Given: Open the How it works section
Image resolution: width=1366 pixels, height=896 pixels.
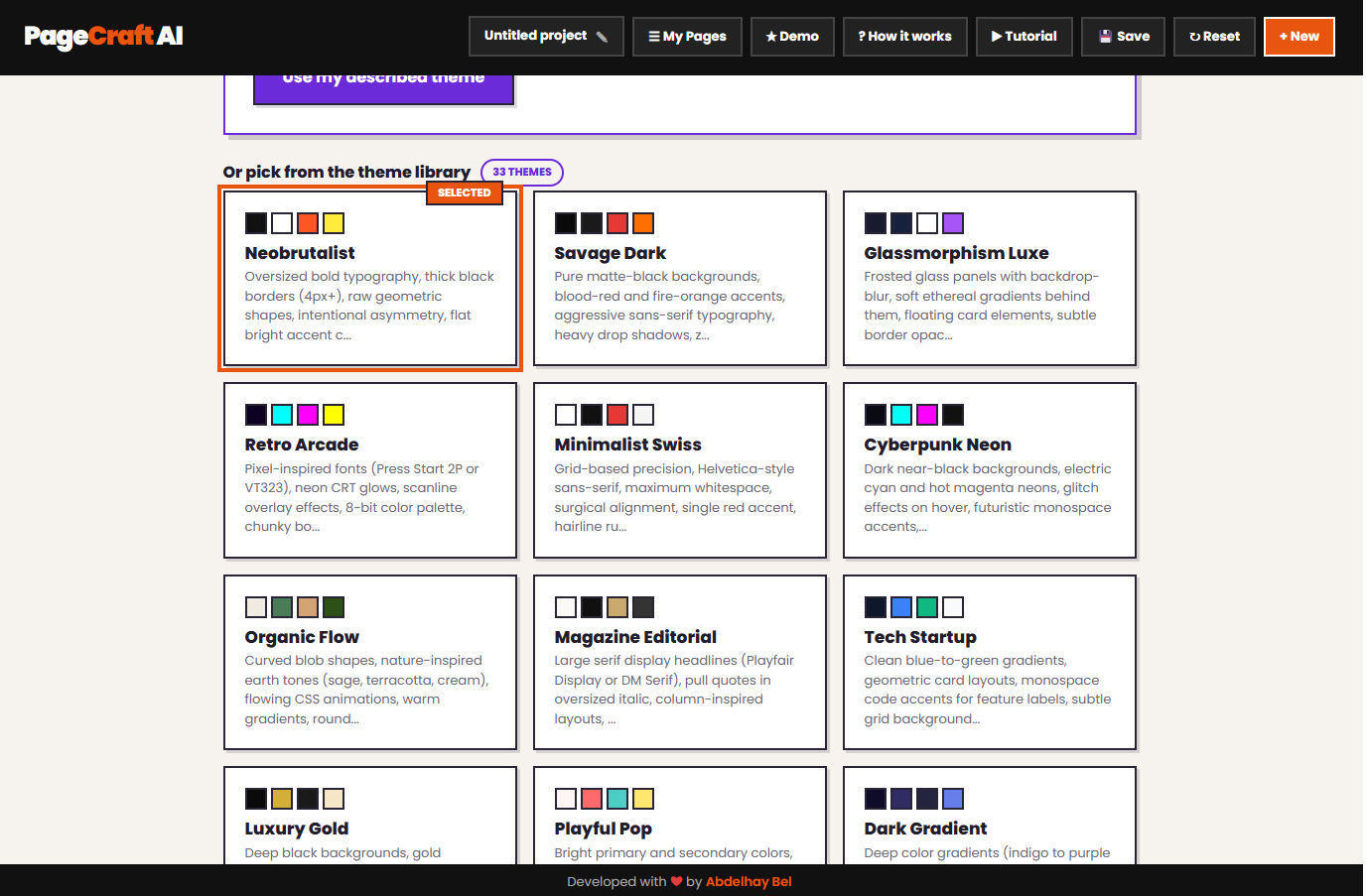Looking at the screenshot, I should pyautogui.click(x=904, y=37).
